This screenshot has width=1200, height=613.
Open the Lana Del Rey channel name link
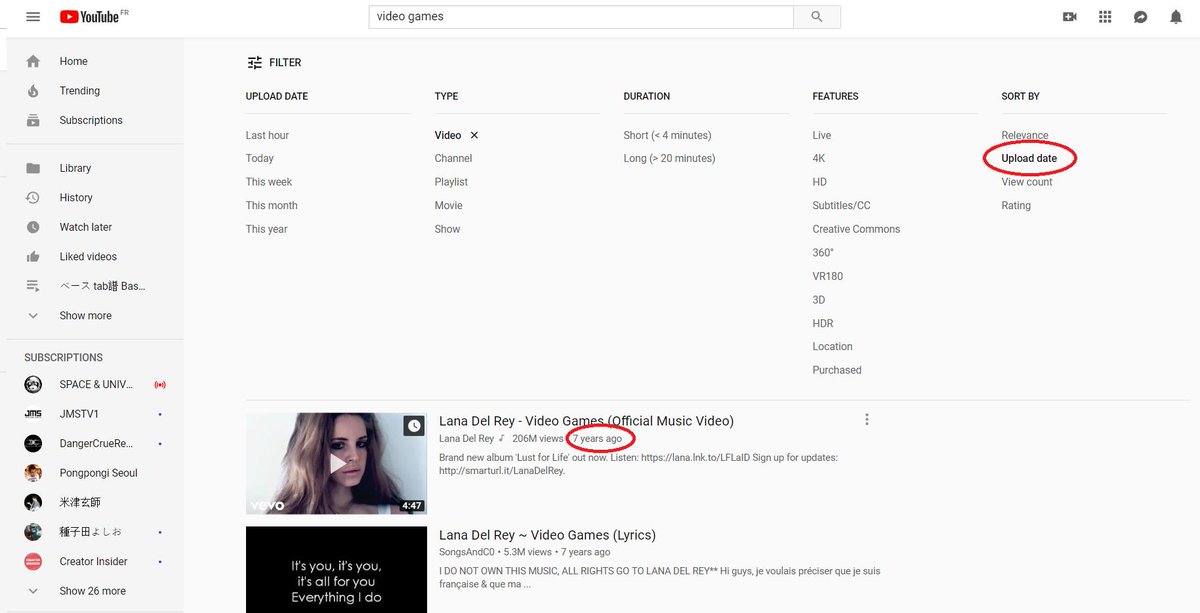pos(466,439)
